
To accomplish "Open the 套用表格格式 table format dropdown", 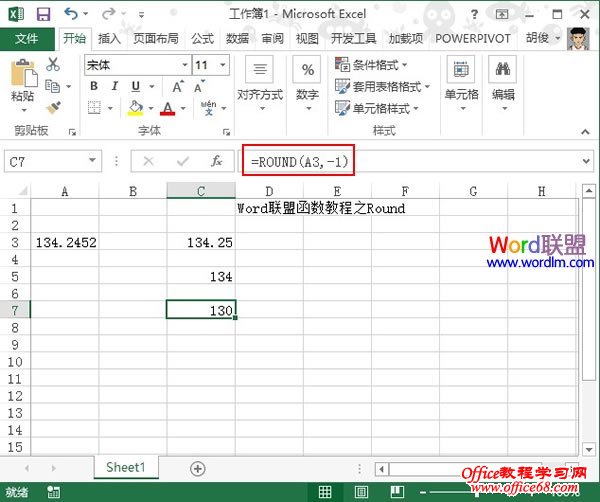I will click(382, 86).
